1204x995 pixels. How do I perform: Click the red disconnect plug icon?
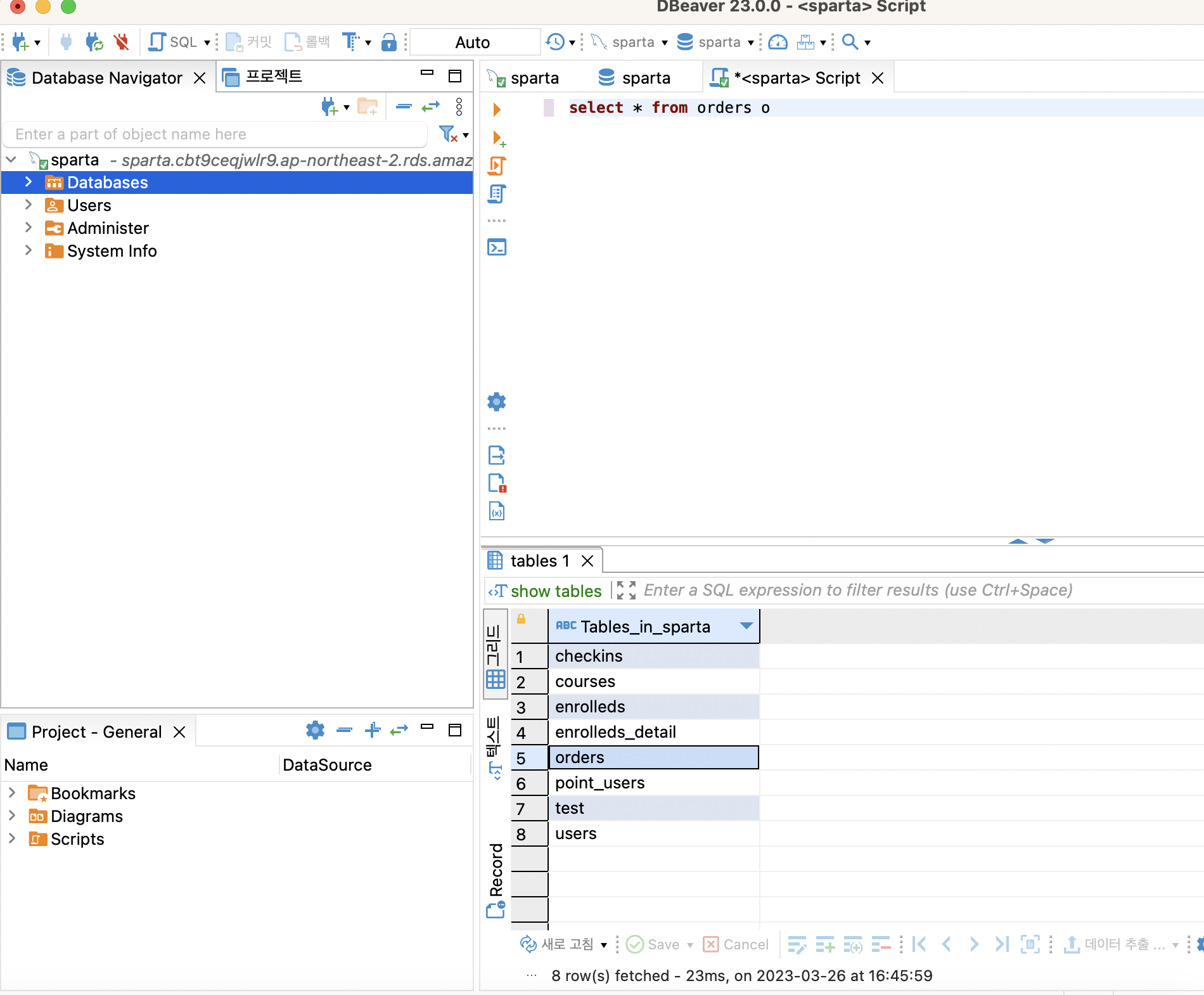(x=121, y=42)
